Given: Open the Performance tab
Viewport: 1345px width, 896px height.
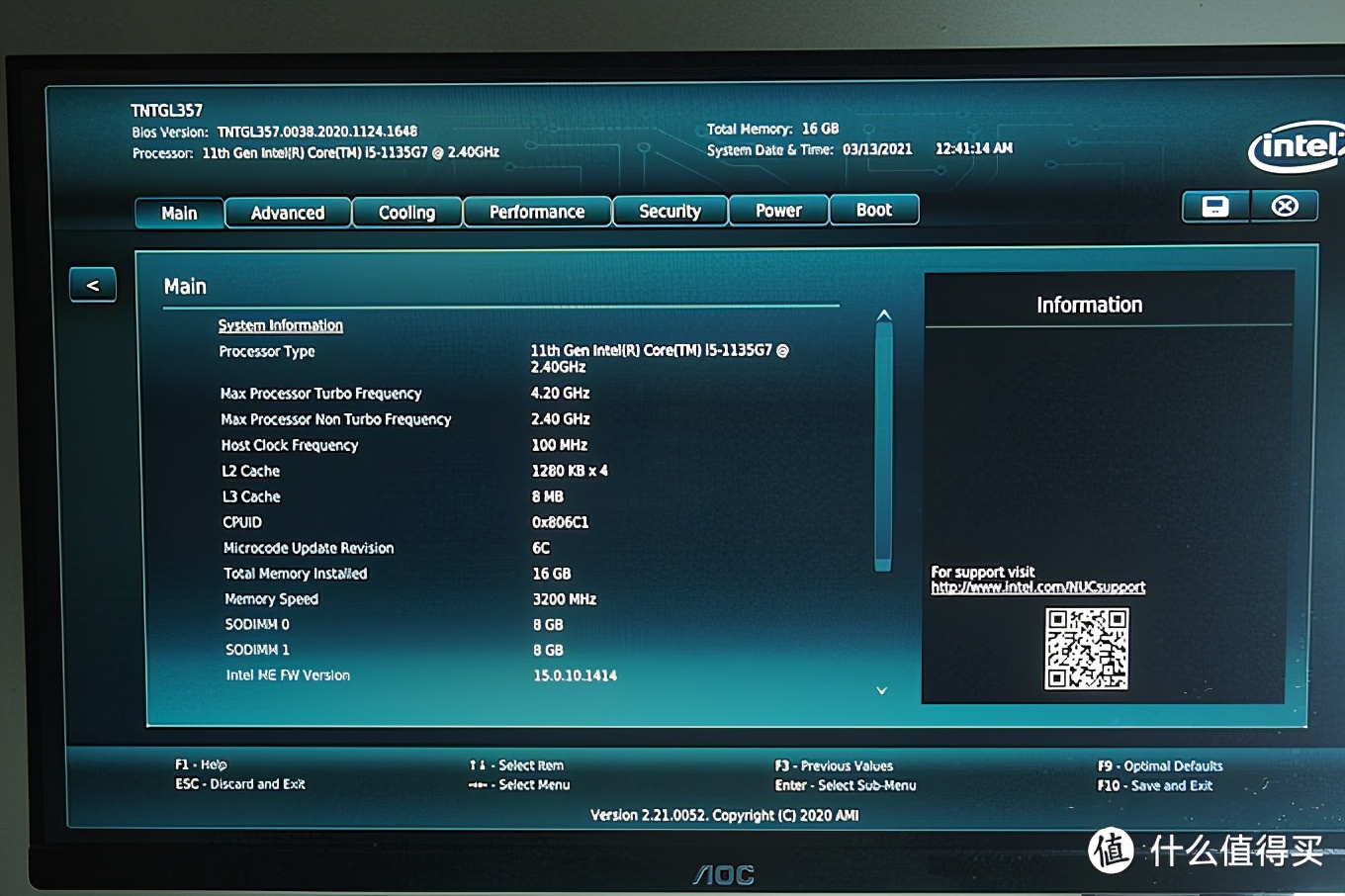Looking at the screenshot, I should [x=537, y=212].
